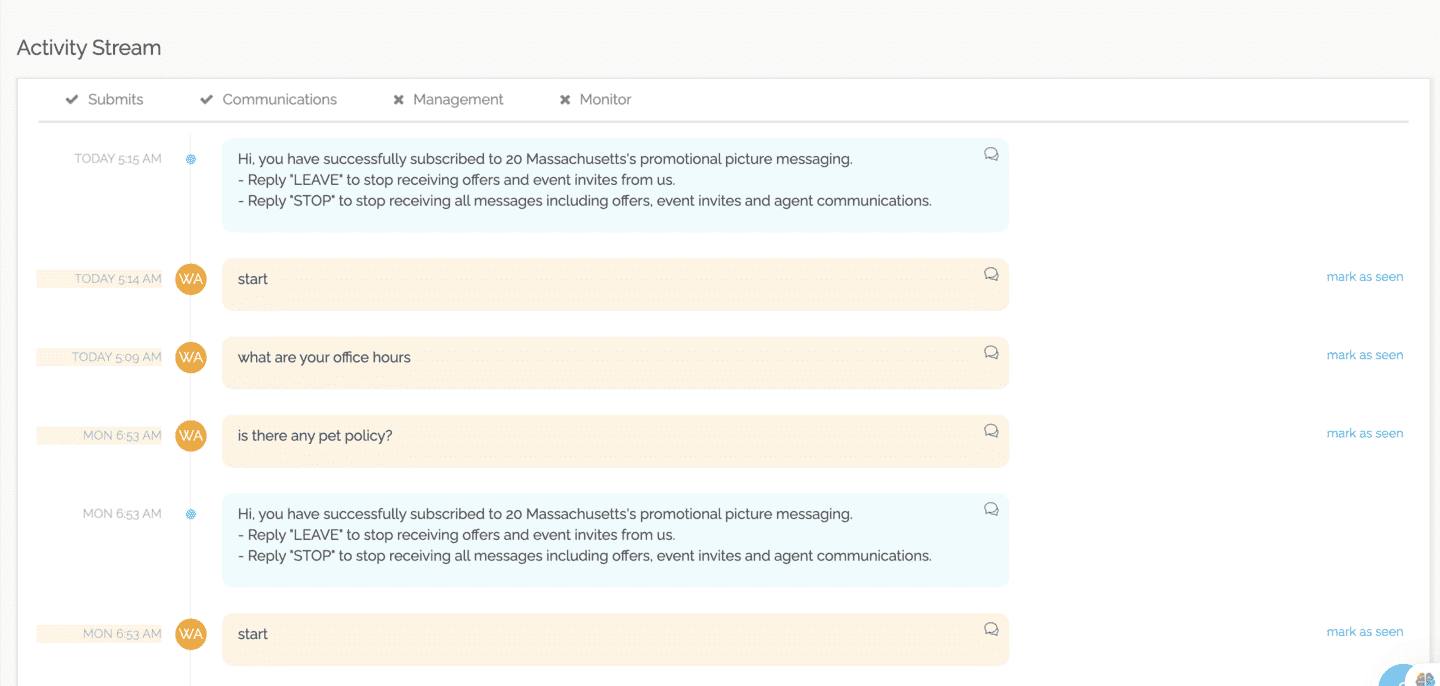Click the timeline dot at TODAY 5:15 AM
Viewport: 1440px width, 686px height.
click(191, 159)
